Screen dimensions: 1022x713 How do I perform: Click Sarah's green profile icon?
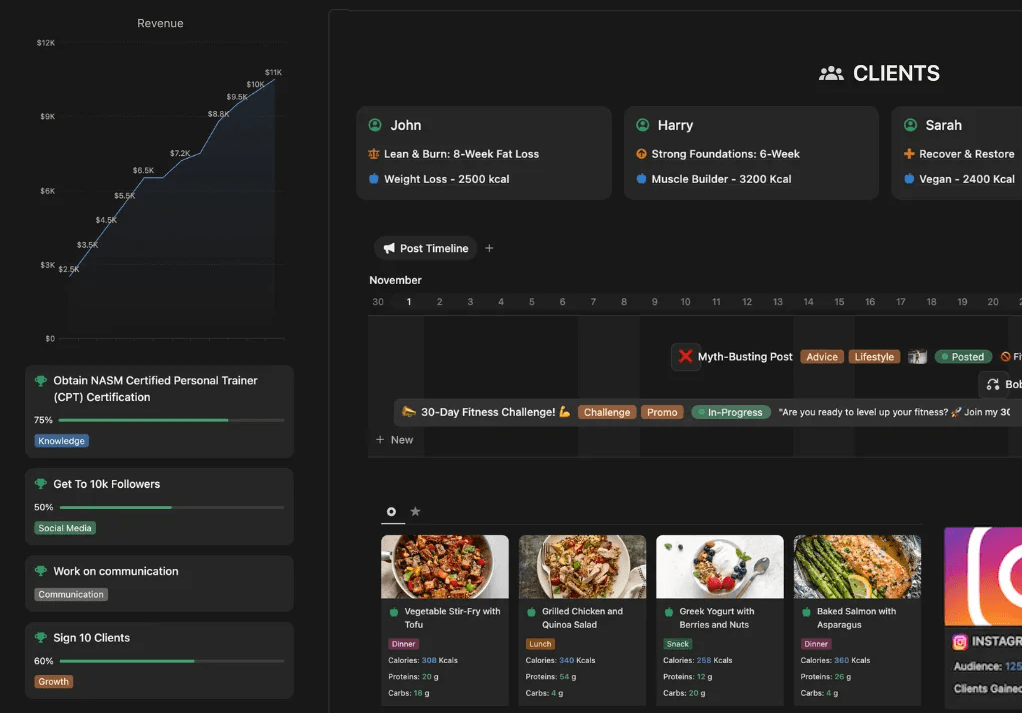pyautogui.click(x=911, y=125)
